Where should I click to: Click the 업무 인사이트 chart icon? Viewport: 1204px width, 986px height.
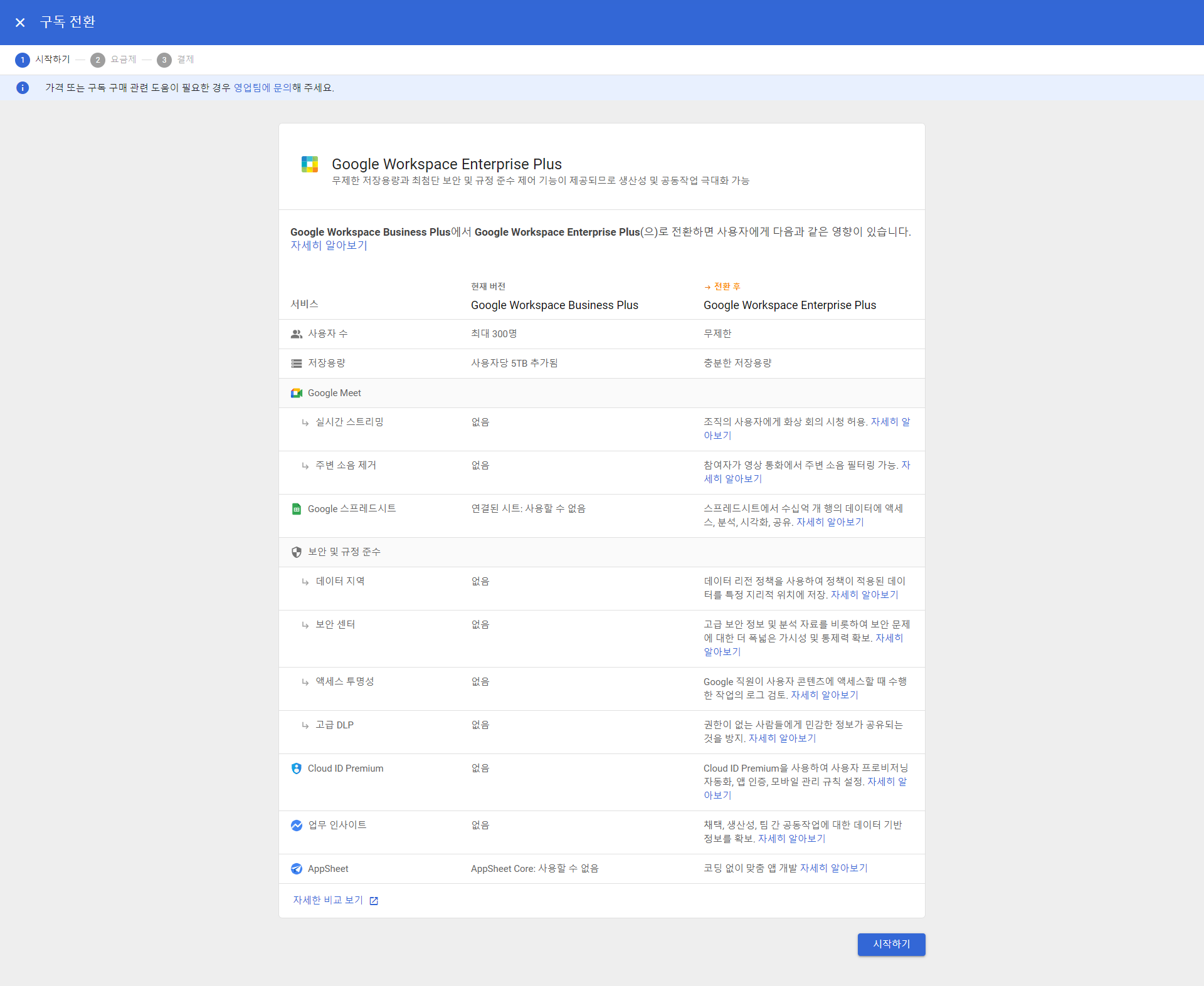297,826
